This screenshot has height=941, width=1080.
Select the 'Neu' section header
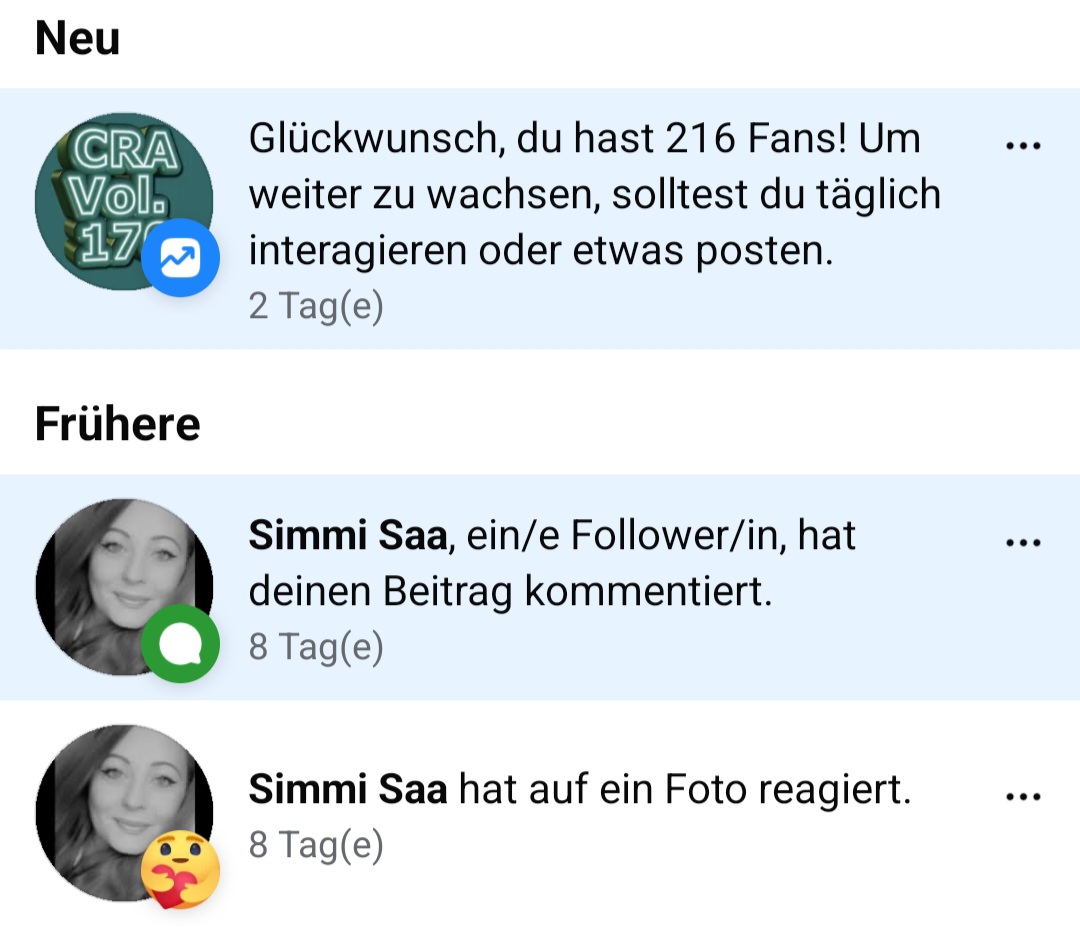(77, 40)
